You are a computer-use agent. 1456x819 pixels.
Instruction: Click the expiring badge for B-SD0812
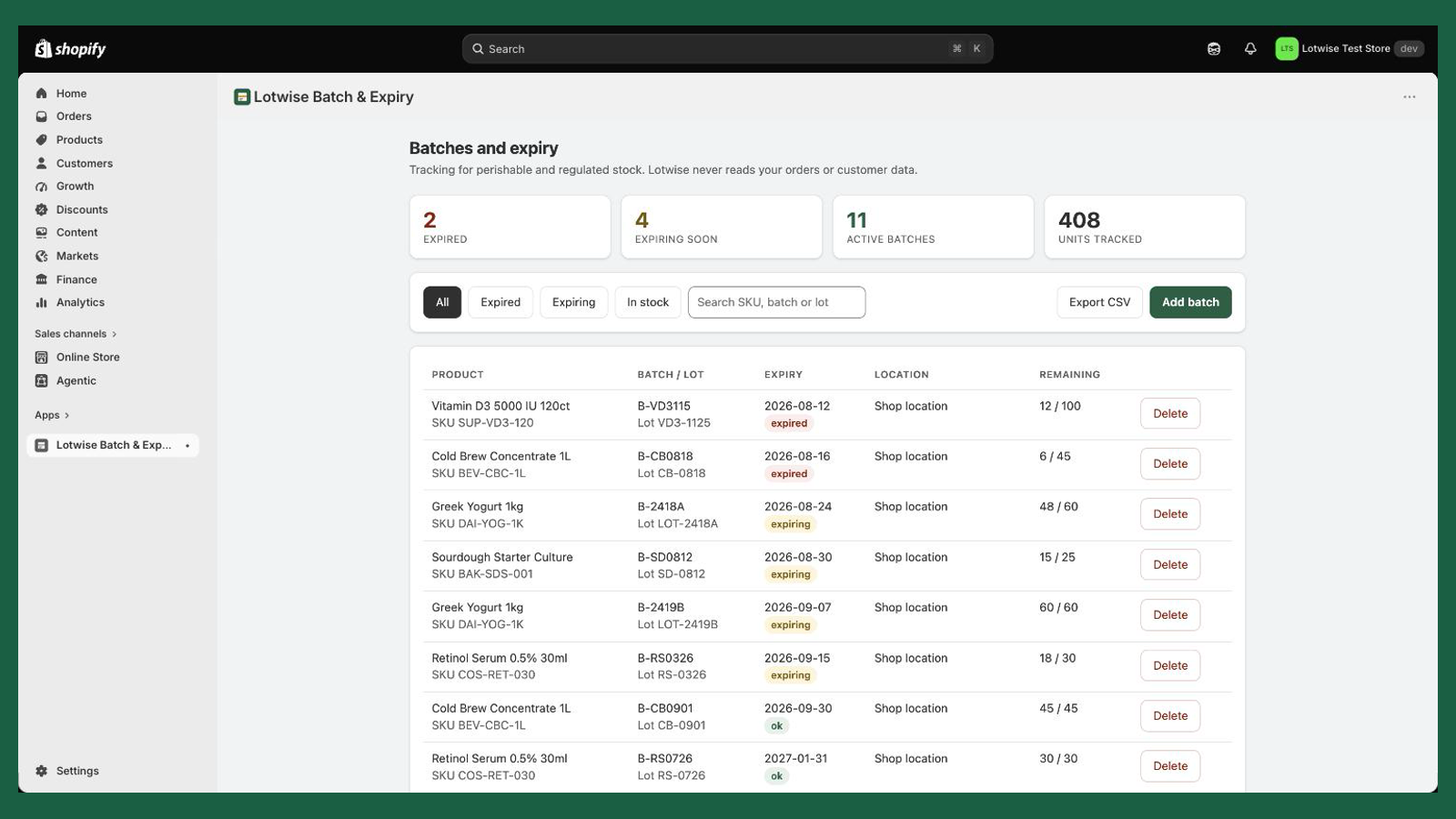click(790, 575)
